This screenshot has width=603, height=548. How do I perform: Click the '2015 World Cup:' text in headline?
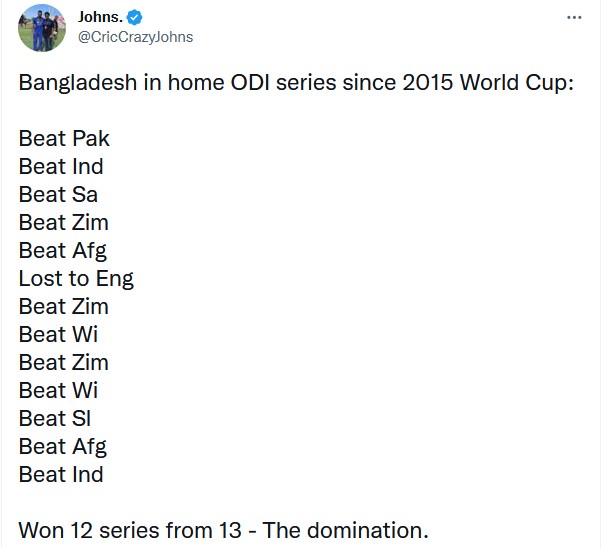point(488,82)
